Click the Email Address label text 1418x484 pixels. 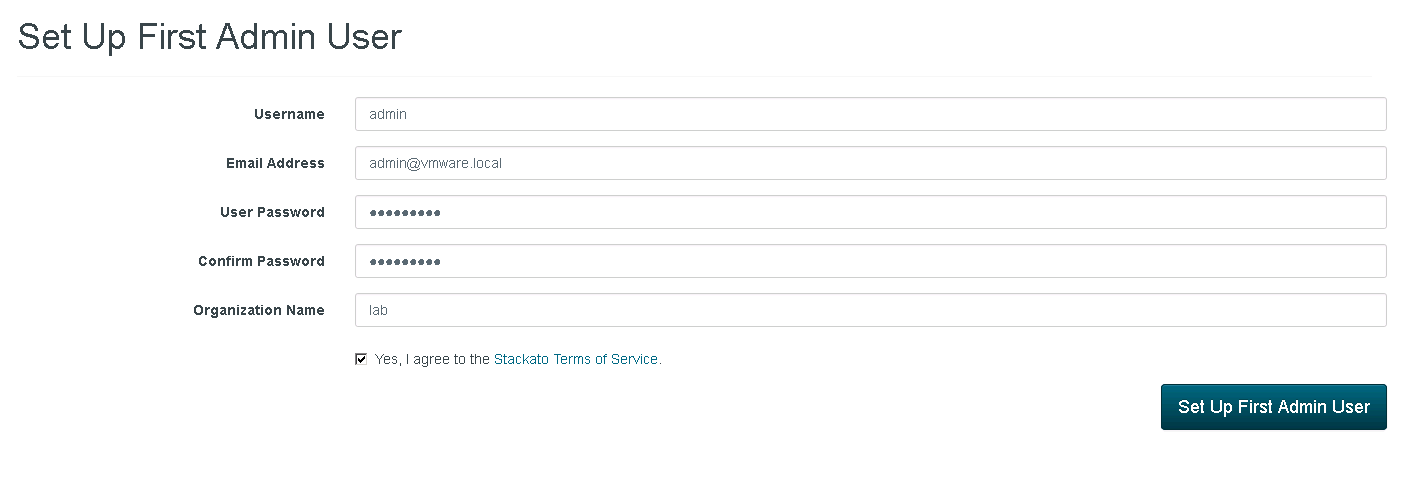tap(276, 163)
